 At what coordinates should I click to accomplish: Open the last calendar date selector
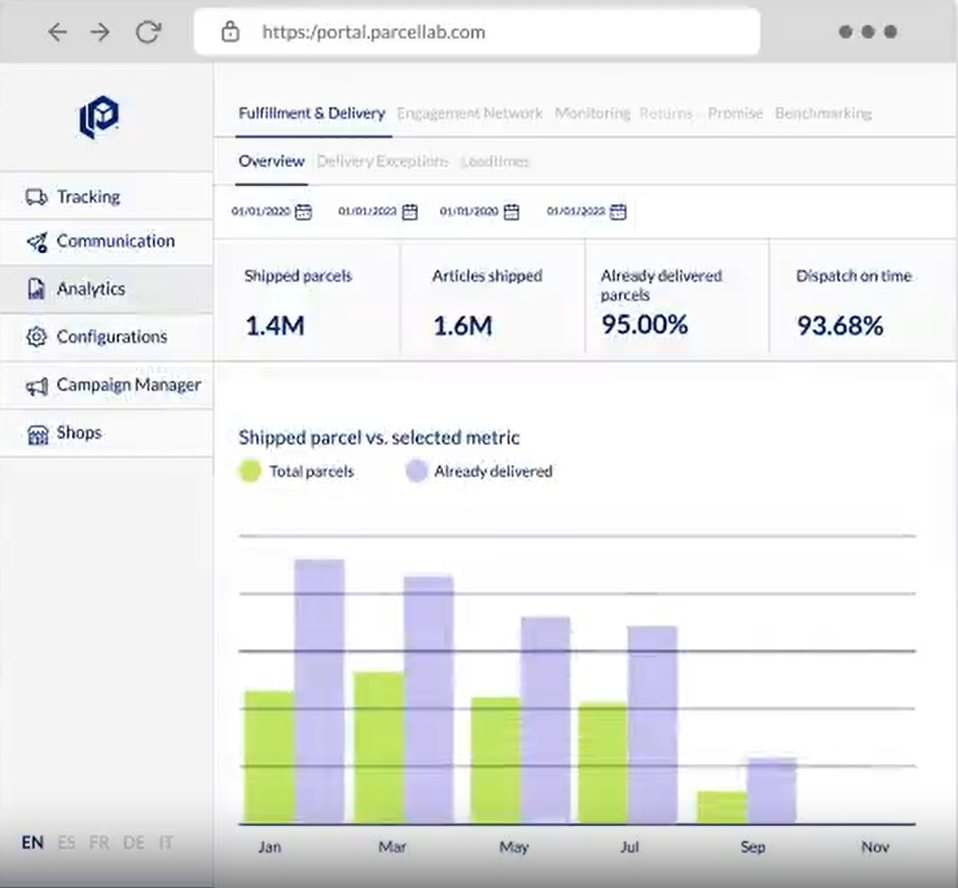[618, 212]
